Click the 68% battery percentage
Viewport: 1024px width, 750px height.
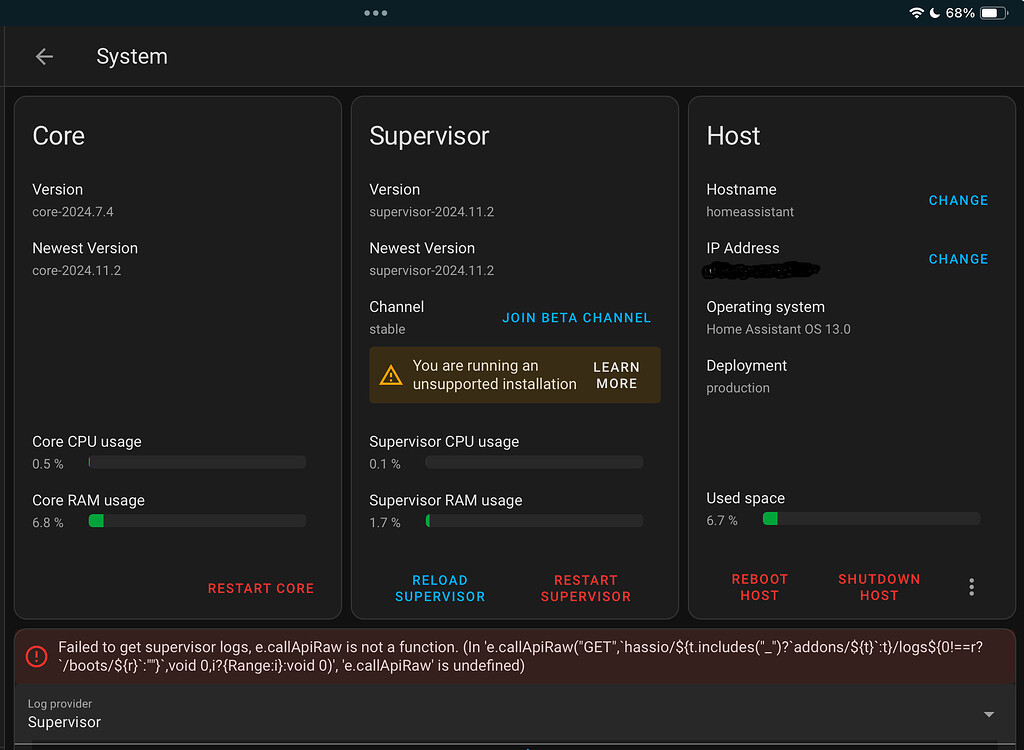coord(960,12)
